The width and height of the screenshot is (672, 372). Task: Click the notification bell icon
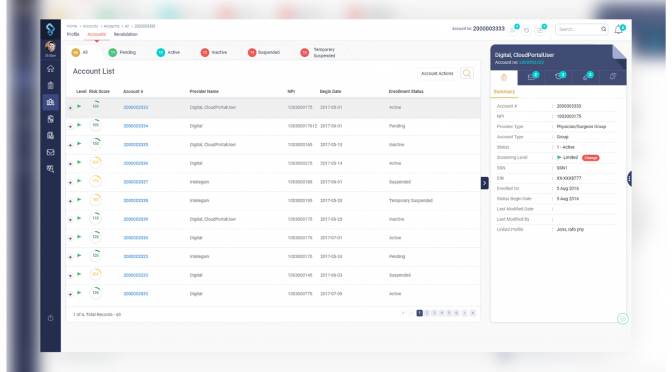(618, 30)
